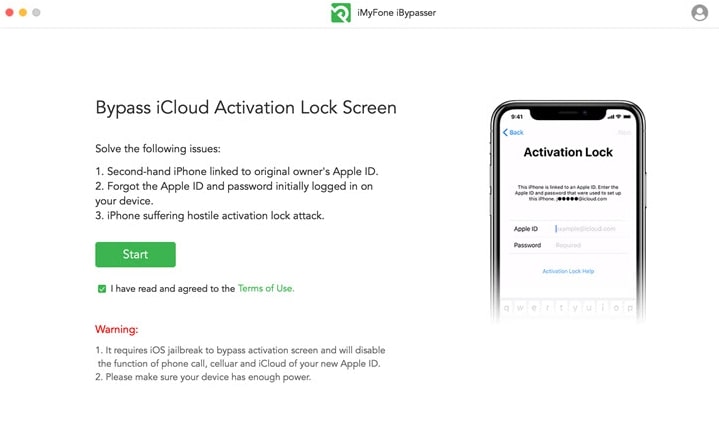Click the gray disabled zoom window button
Viewport: 719px width, 425px height.
point(36,12)
